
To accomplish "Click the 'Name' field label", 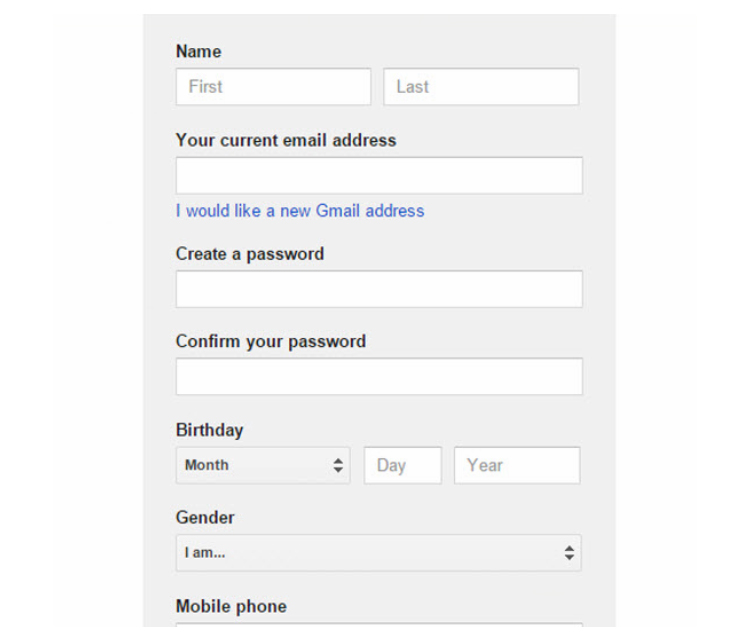I will (199, 52).
